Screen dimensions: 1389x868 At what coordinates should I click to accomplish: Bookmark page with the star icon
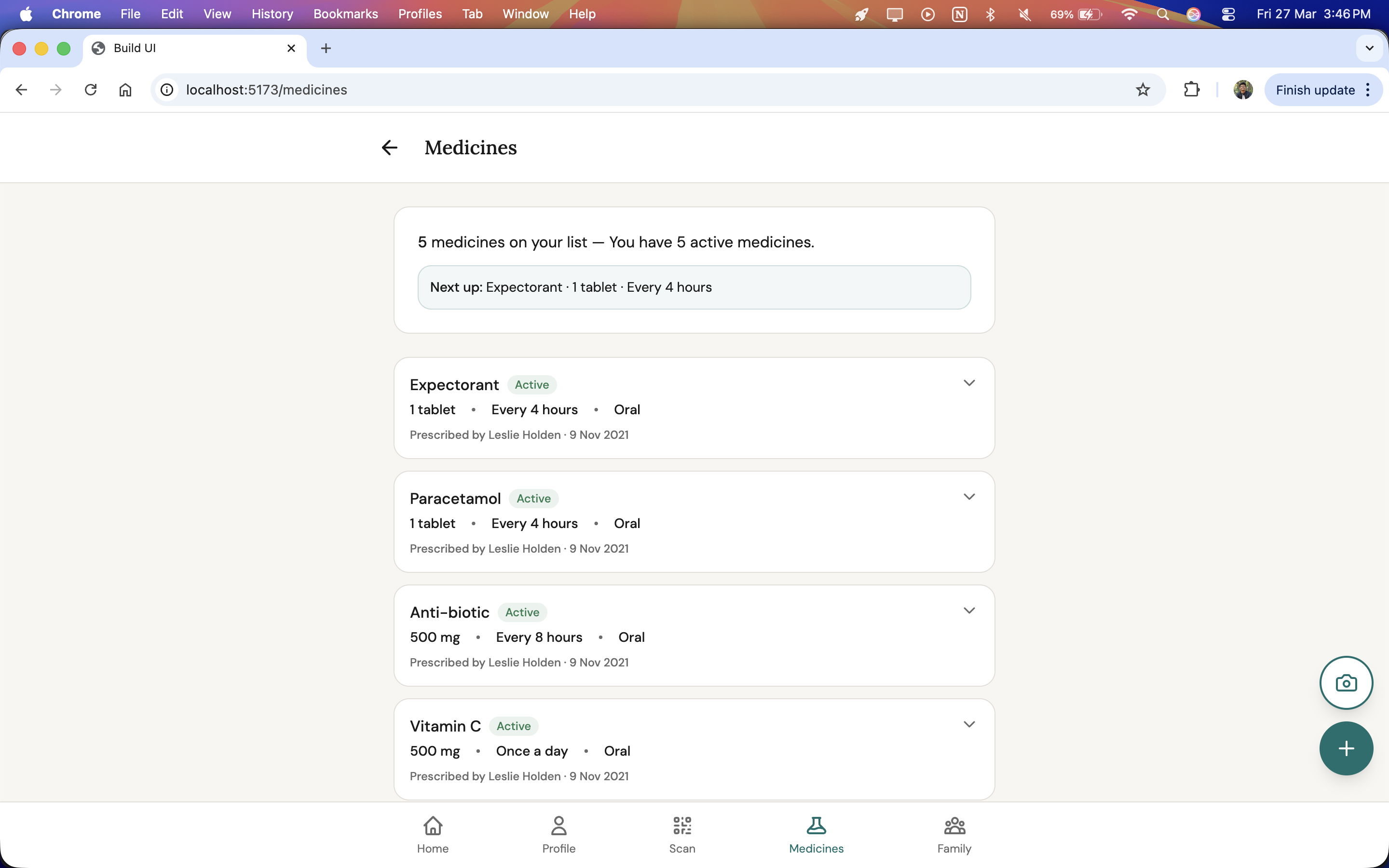[x=1143, y=90]
